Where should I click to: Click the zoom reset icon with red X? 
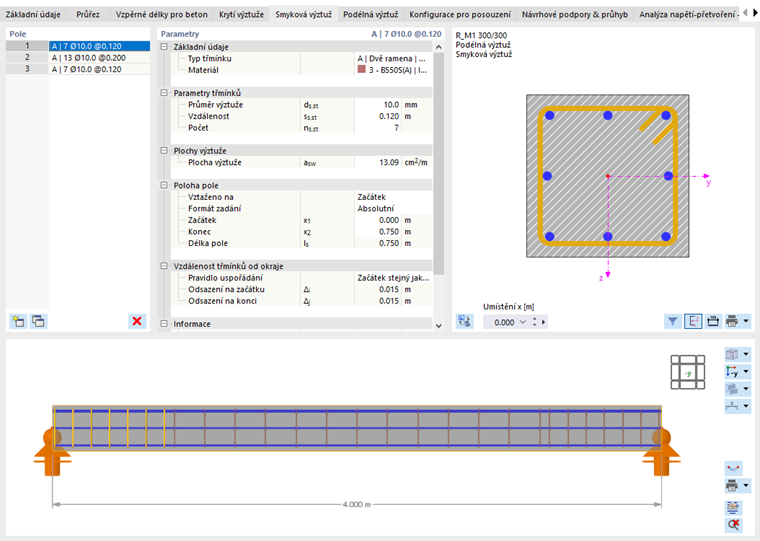[x=733, y=524]
